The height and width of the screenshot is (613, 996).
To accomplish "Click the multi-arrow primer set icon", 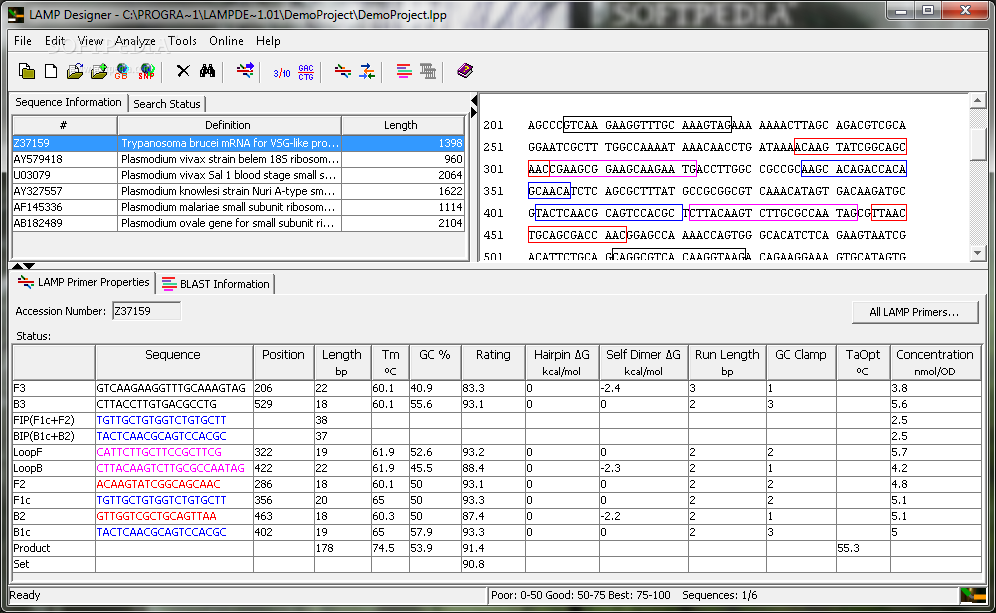I will [x=367, y=71].
